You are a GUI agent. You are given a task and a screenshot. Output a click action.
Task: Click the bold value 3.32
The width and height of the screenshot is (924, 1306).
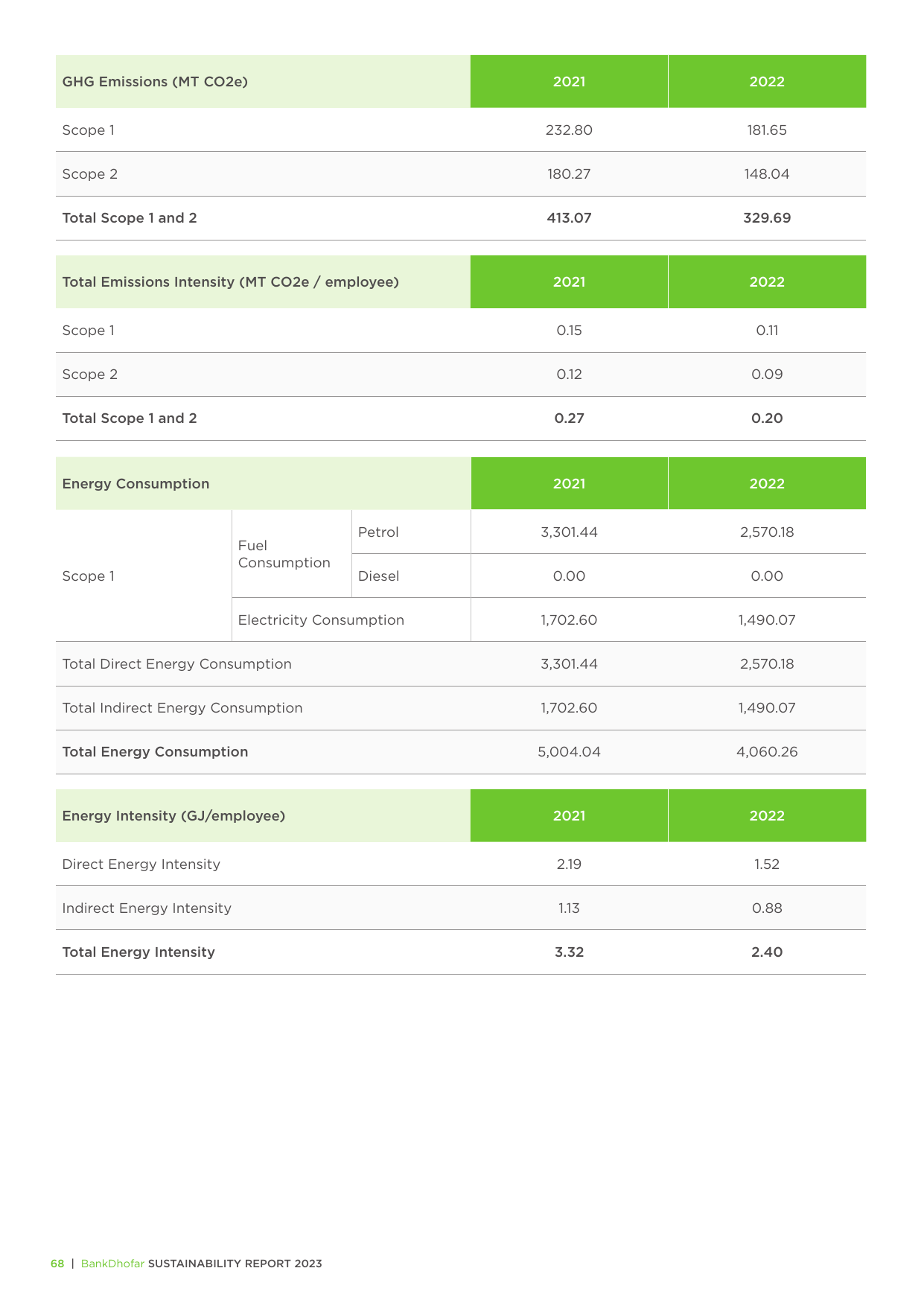pyautogui.click(x=569, y=952)
